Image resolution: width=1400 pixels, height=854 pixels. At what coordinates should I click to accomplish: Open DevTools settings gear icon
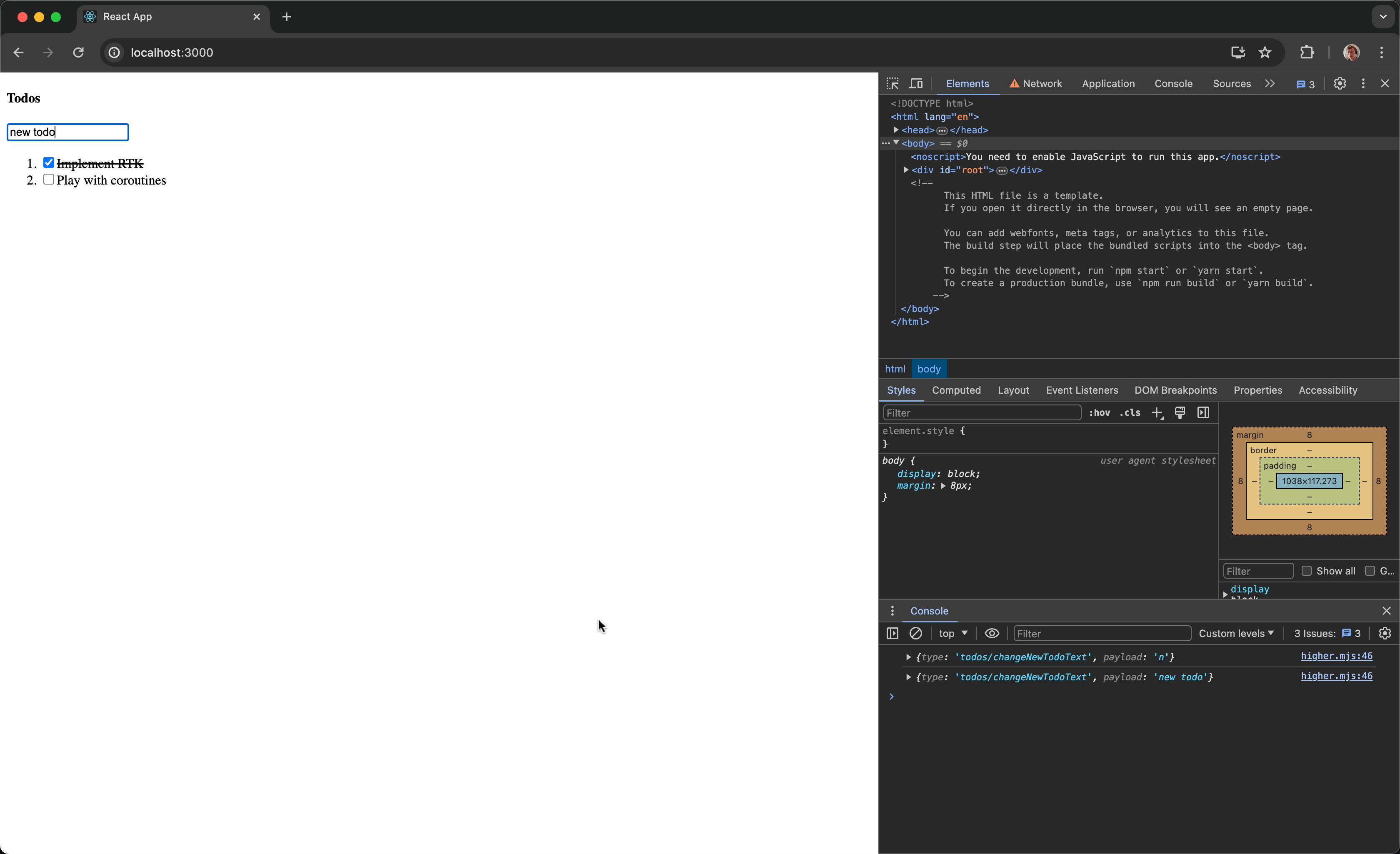pos(1340,83)
